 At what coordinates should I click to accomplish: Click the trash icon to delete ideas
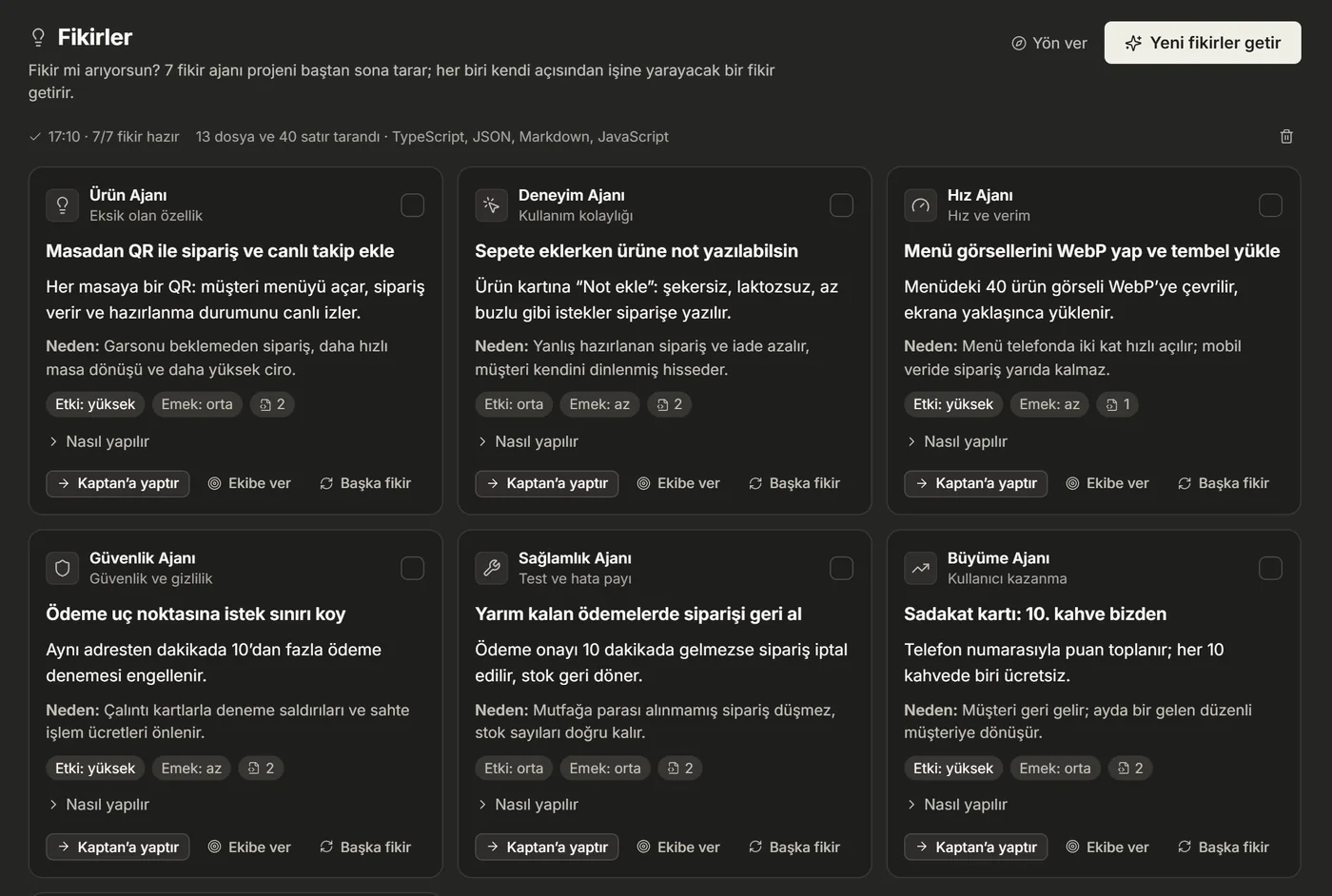pyautogui.click(x=1286, y=136)
